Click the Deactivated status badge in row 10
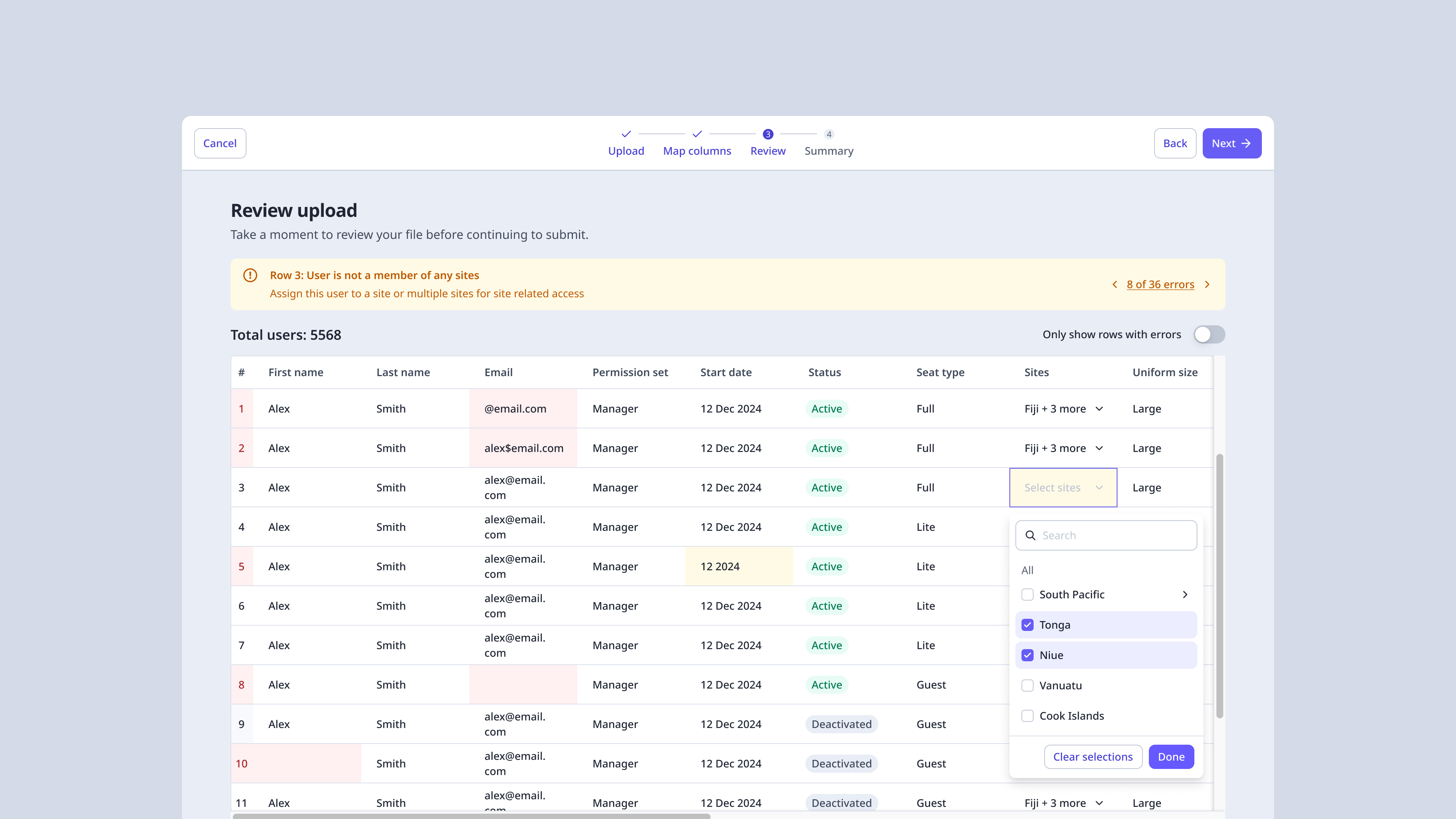Image resolution: width=1456 pixels, height=819 pixels. pyautogui.click(x=841, y=764)
